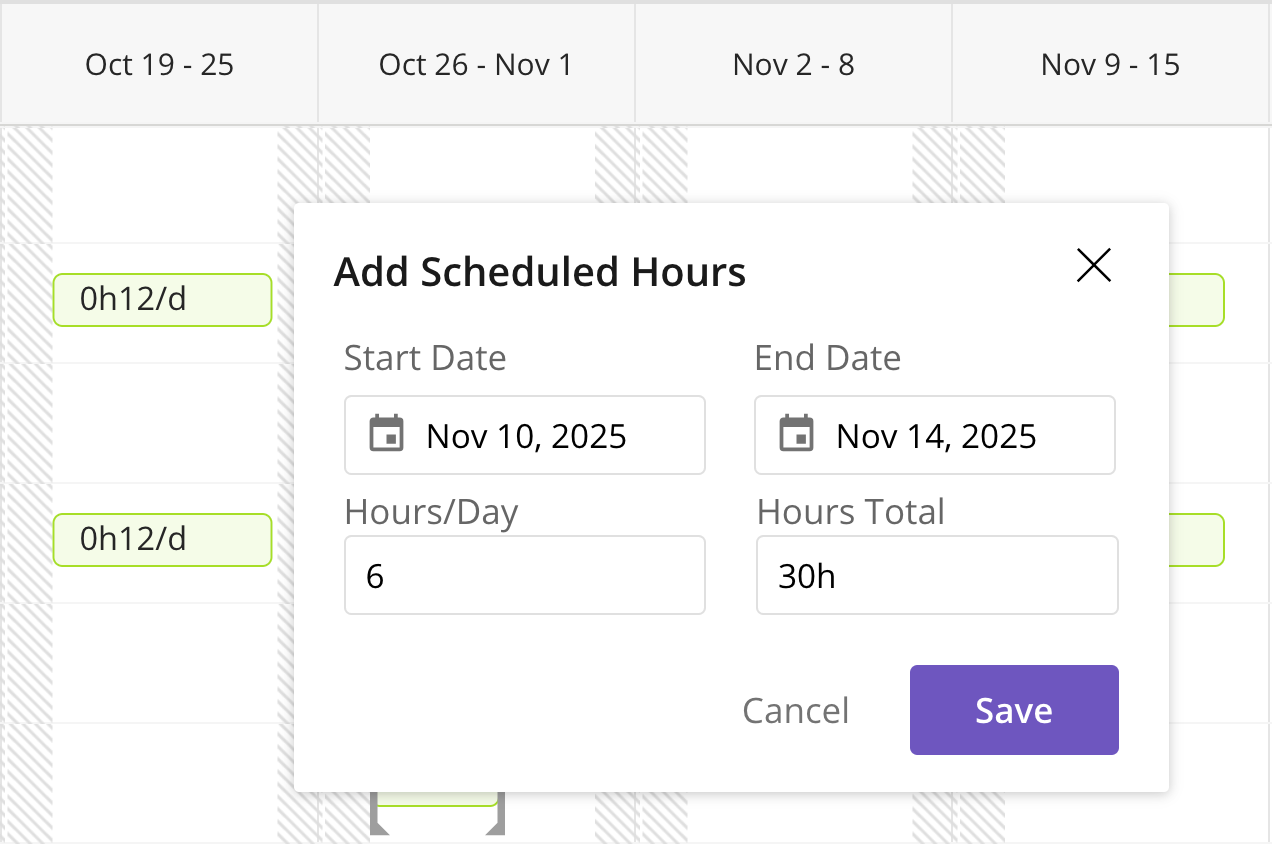Select the top 0h12/d scheduled block
The image size is (1272, 844).
coord(162,300)
